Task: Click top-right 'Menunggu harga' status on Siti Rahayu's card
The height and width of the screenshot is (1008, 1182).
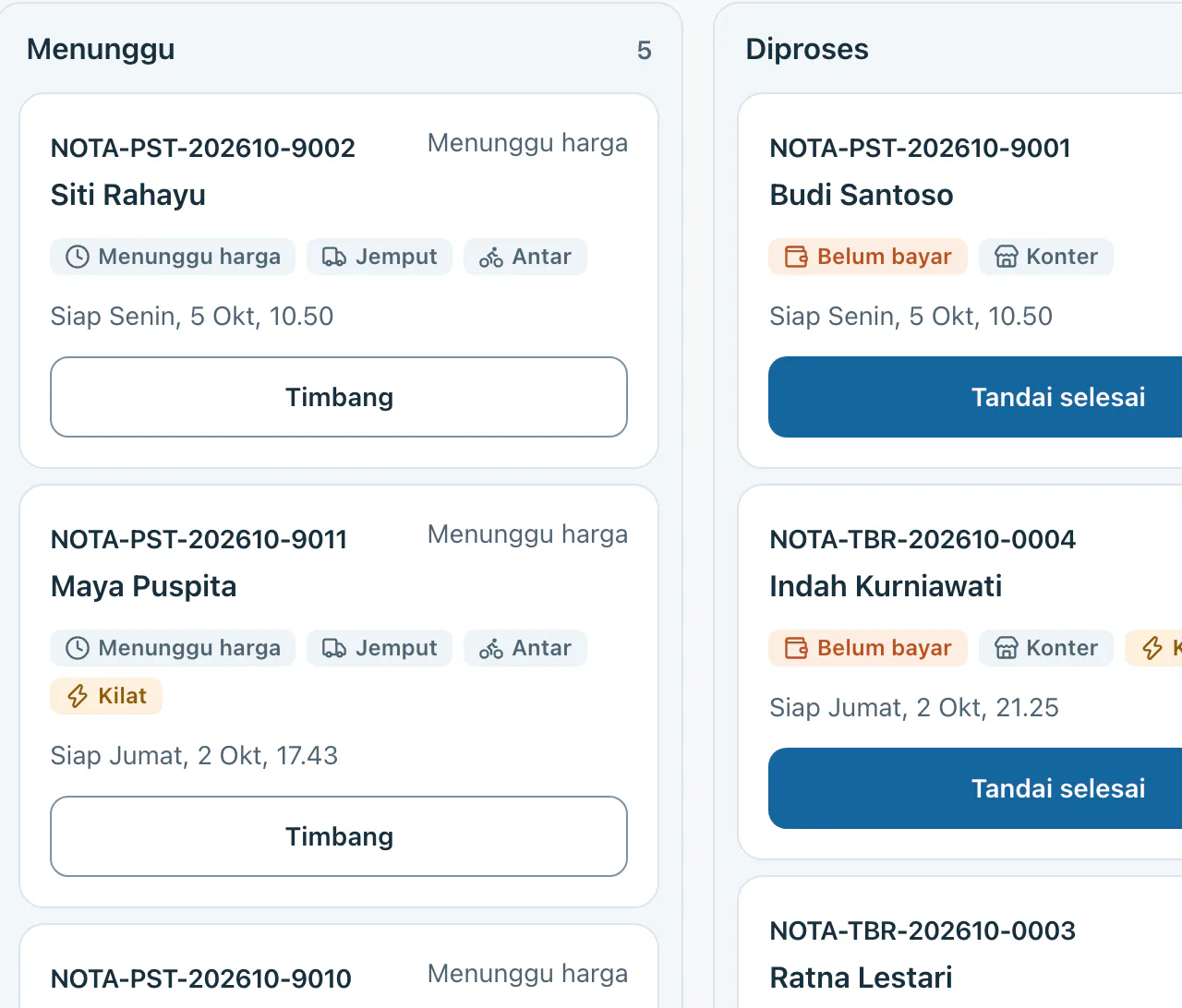Action: click(527, 143)
